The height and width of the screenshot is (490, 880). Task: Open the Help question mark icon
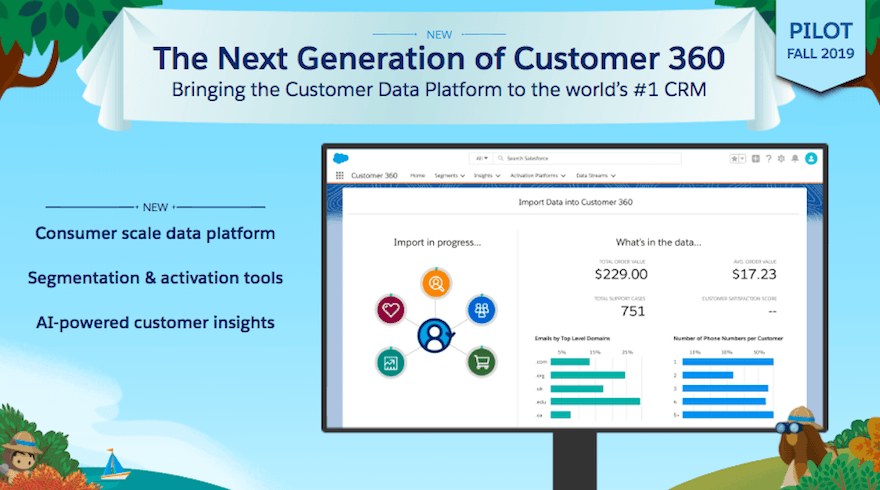768,158
